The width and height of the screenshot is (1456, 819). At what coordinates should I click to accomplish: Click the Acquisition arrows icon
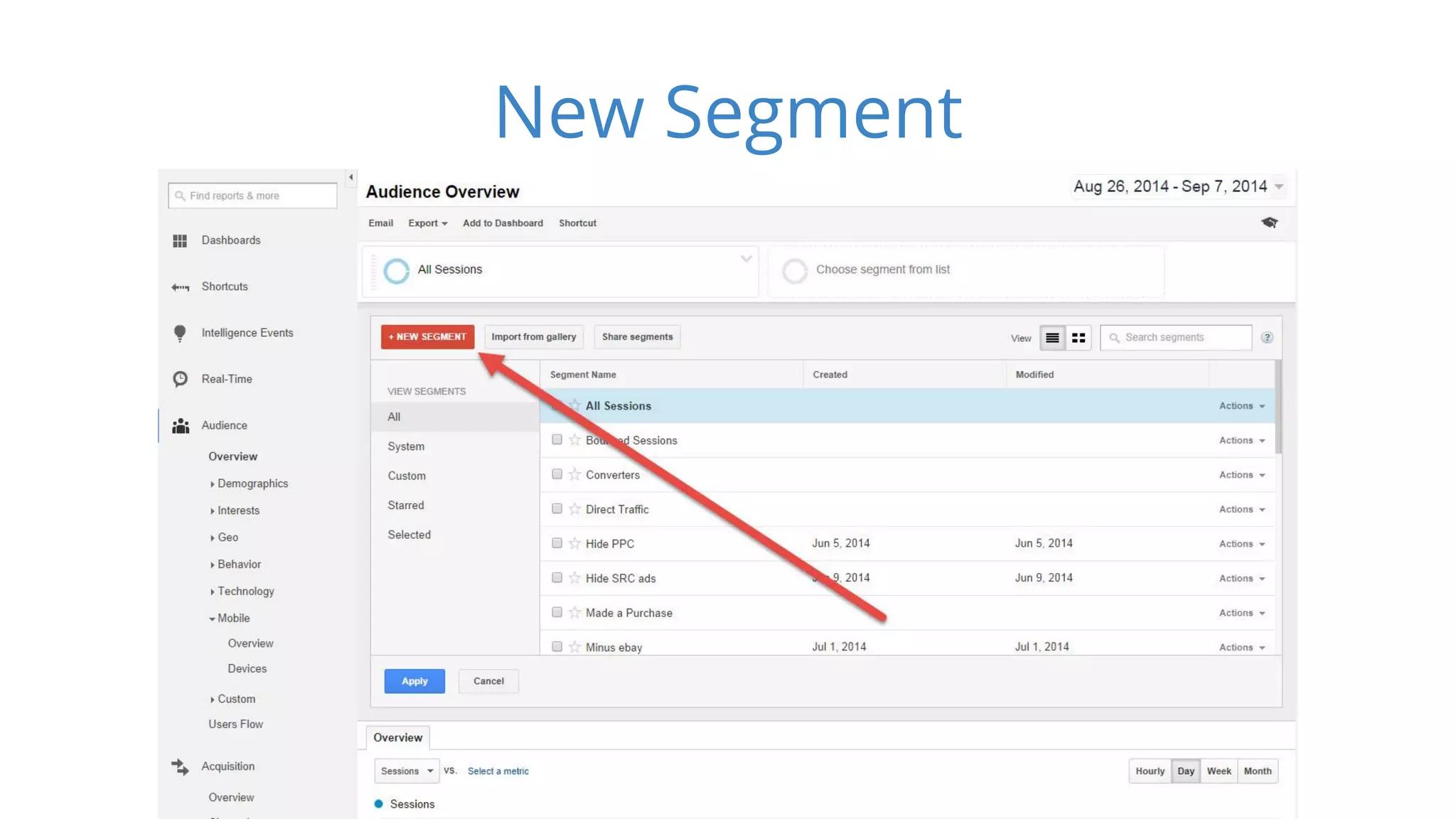pos(180,766)
